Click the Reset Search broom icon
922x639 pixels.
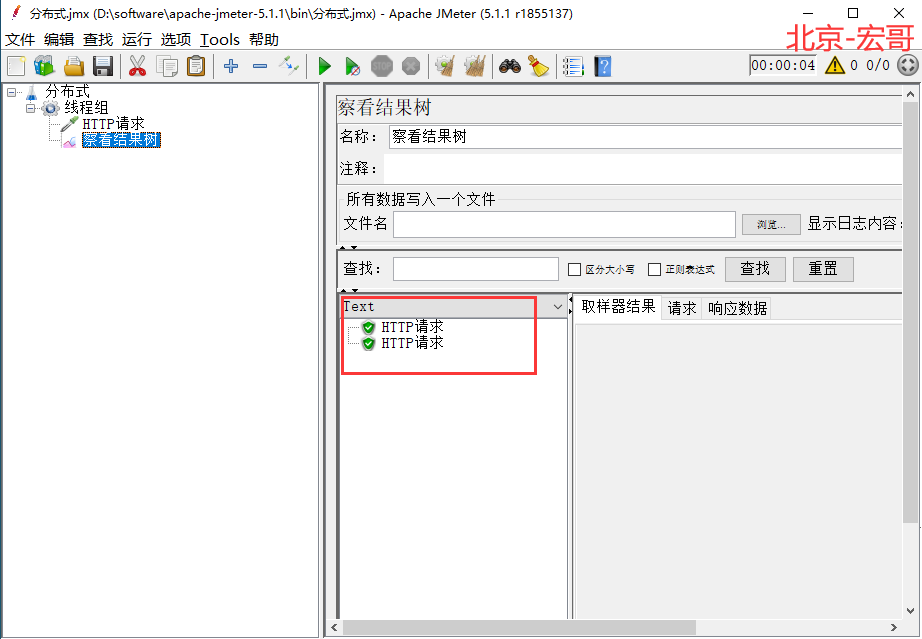pos(538,66)
